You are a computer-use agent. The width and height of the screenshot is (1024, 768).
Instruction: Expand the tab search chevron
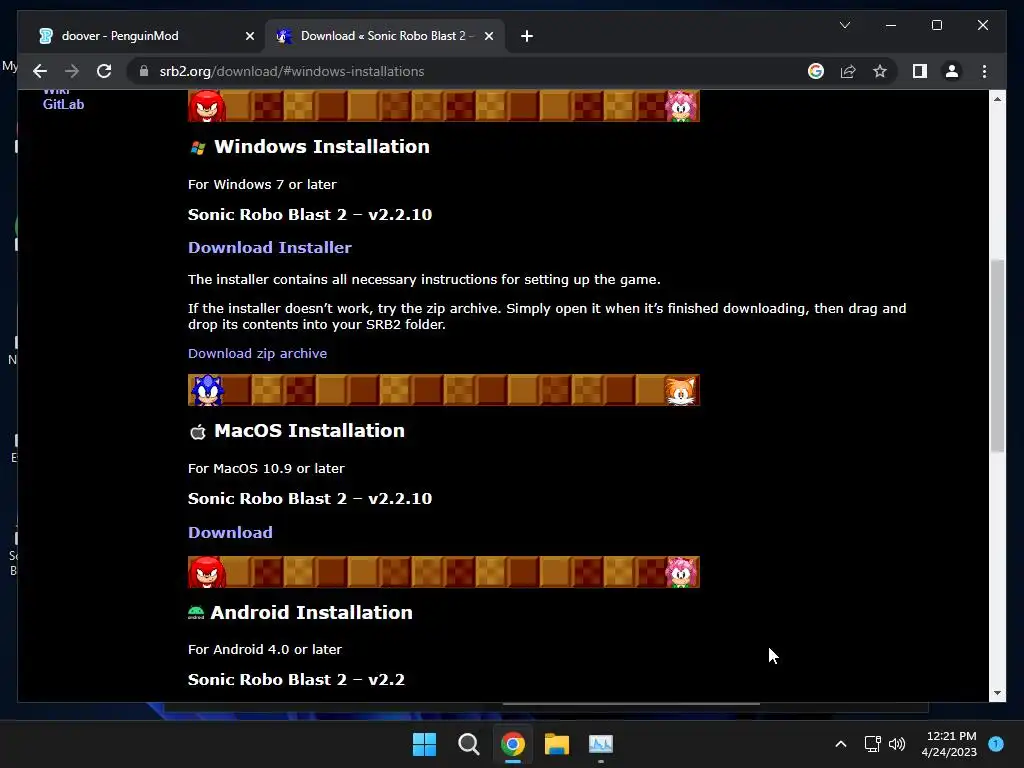844,25
